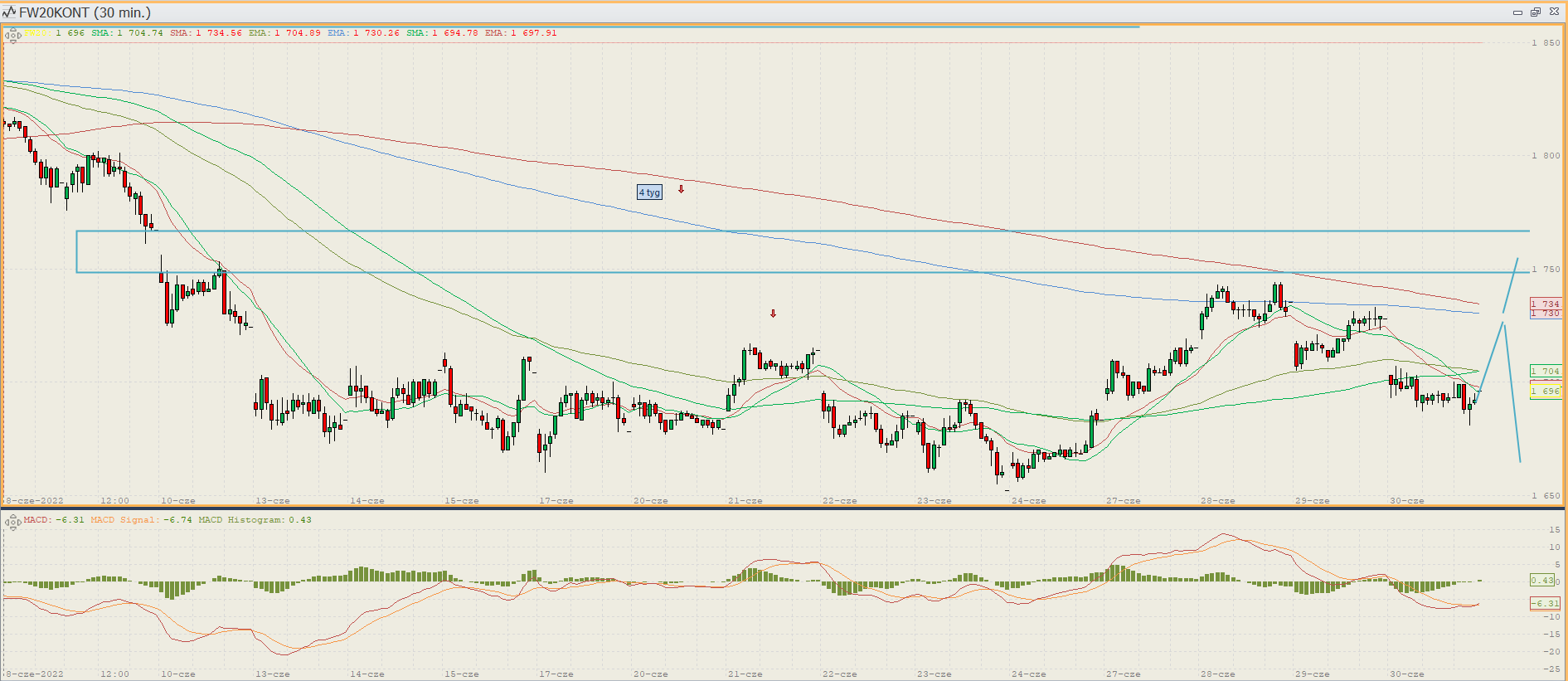Click the pan arrows icon in the price panel
The height and width of the screenshot is (681, 1568).
click(x=12, y=36)
